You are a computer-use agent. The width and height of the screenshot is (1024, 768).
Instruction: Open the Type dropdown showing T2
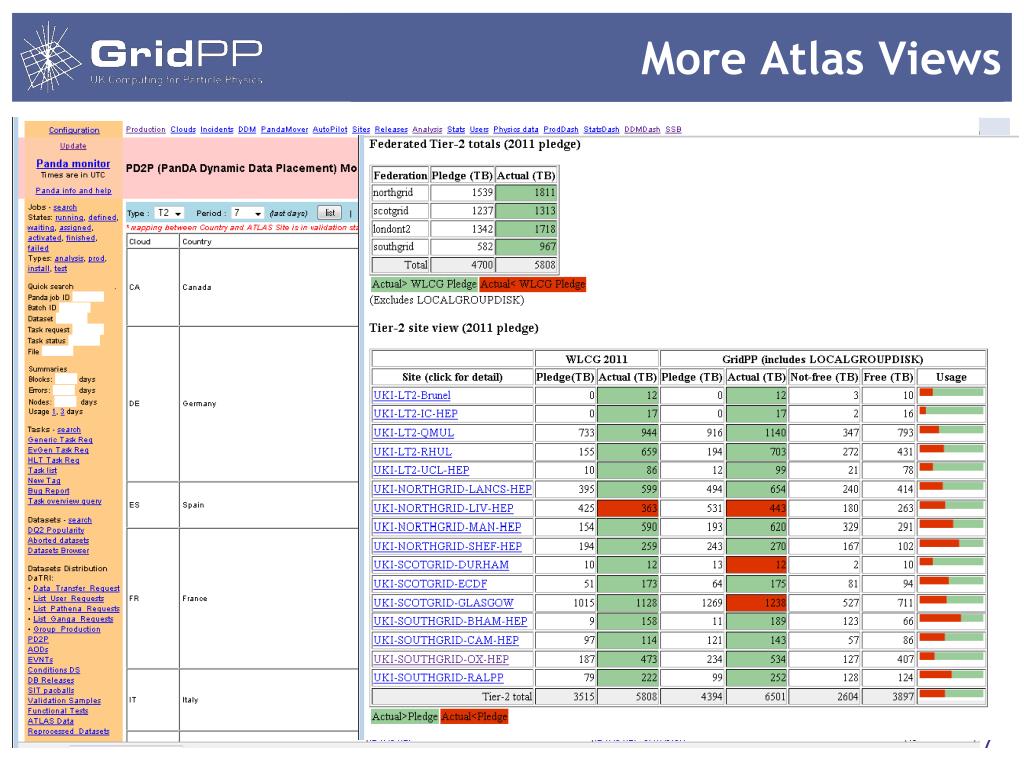coord(169,213)
